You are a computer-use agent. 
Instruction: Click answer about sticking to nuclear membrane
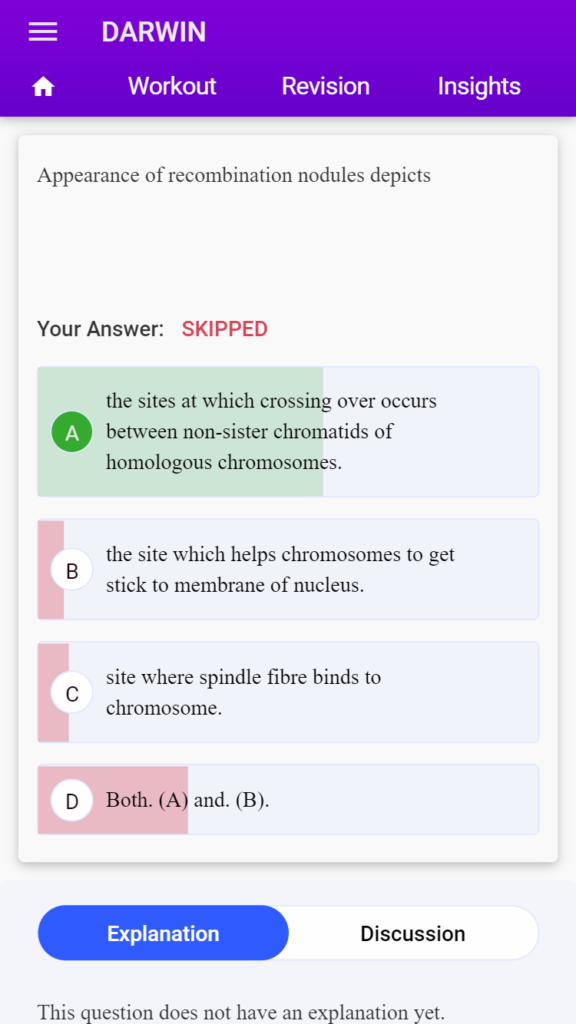pos(280,570)
